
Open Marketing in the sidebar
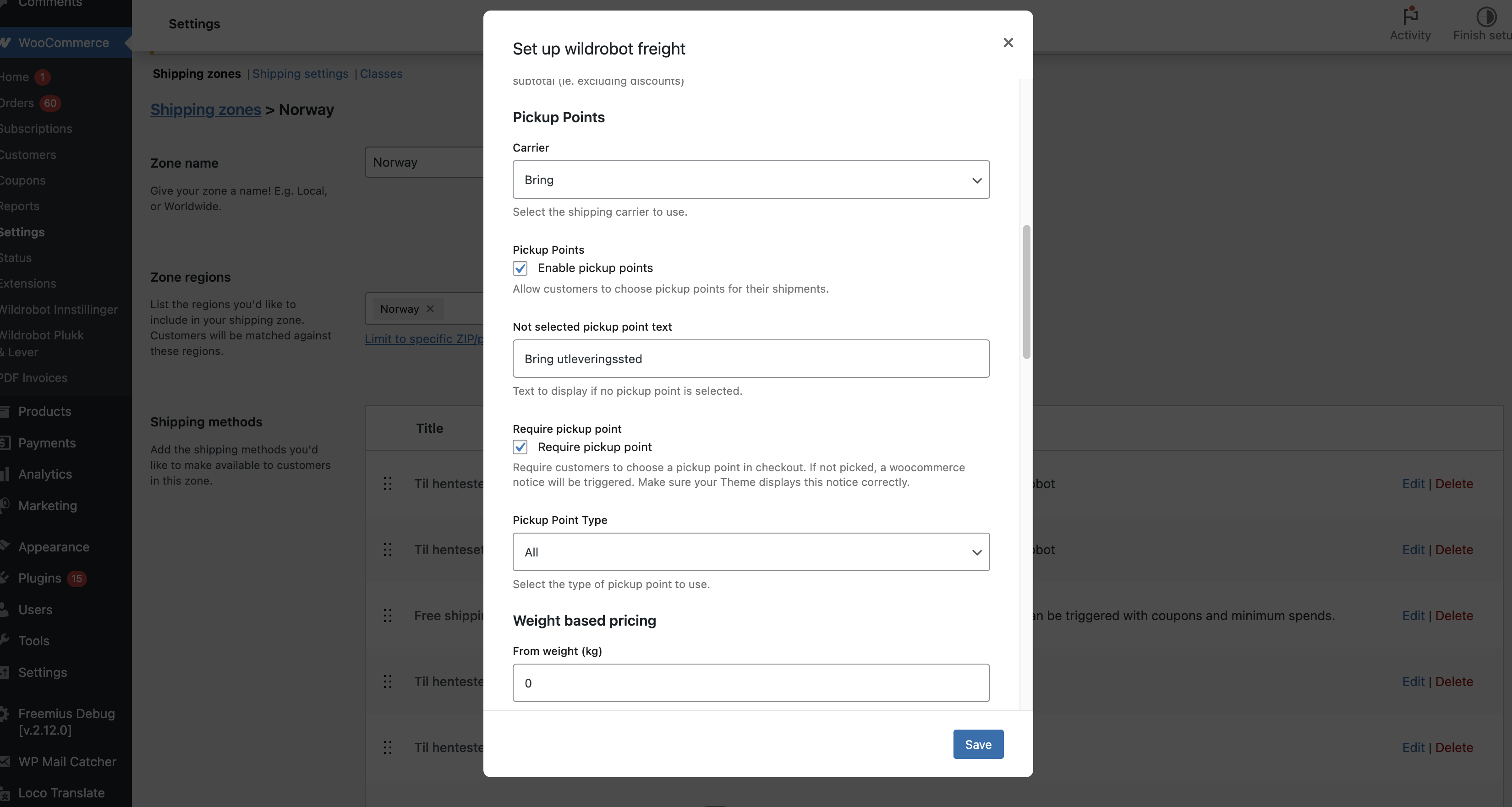tap(48, 506)
